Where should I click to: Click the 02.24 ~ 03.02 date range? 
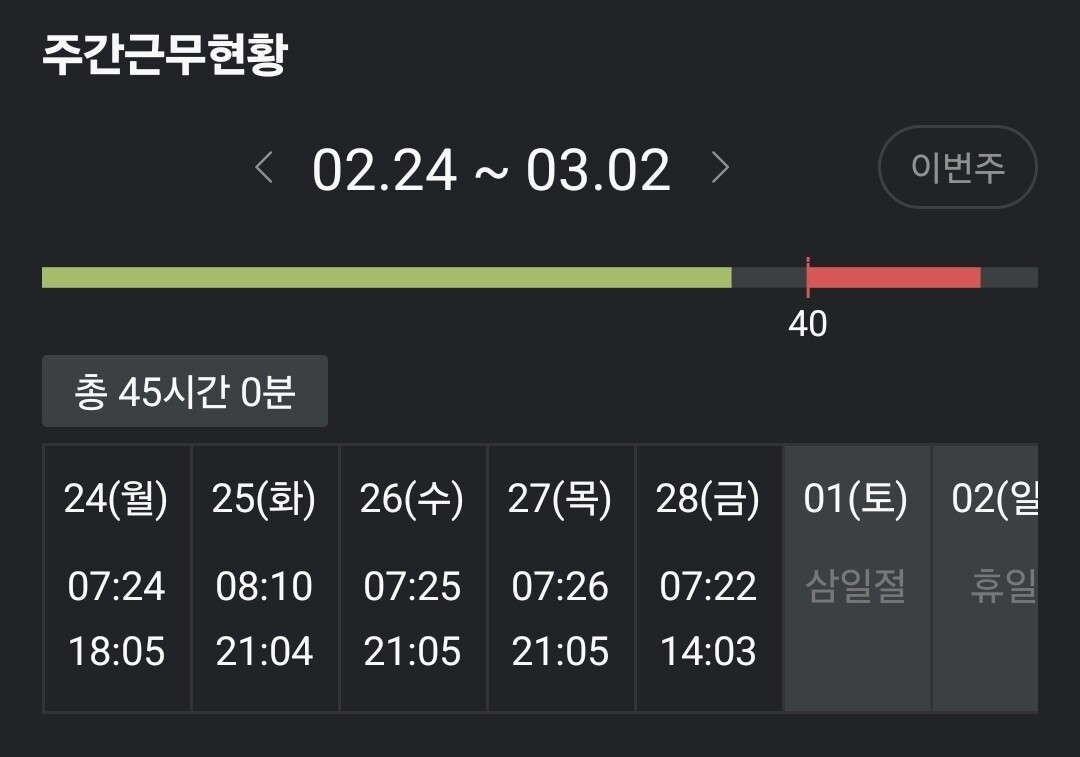[x=491, y=170]
